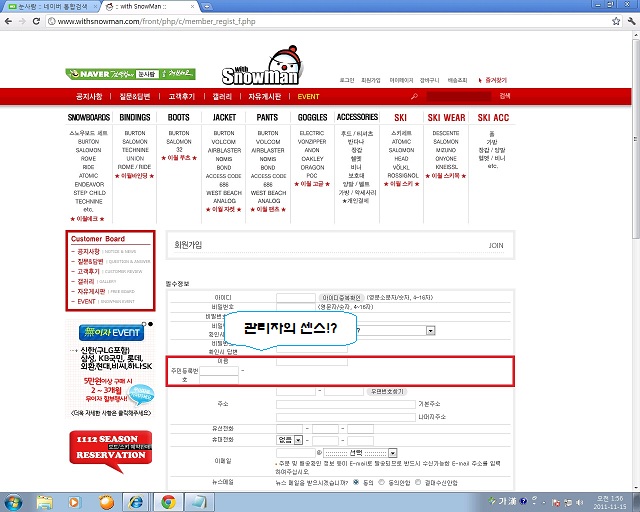Open DESCENTE under Ski Wear
Image resolution: width=640 pixels, height=512 pixels.
(446, 133)
